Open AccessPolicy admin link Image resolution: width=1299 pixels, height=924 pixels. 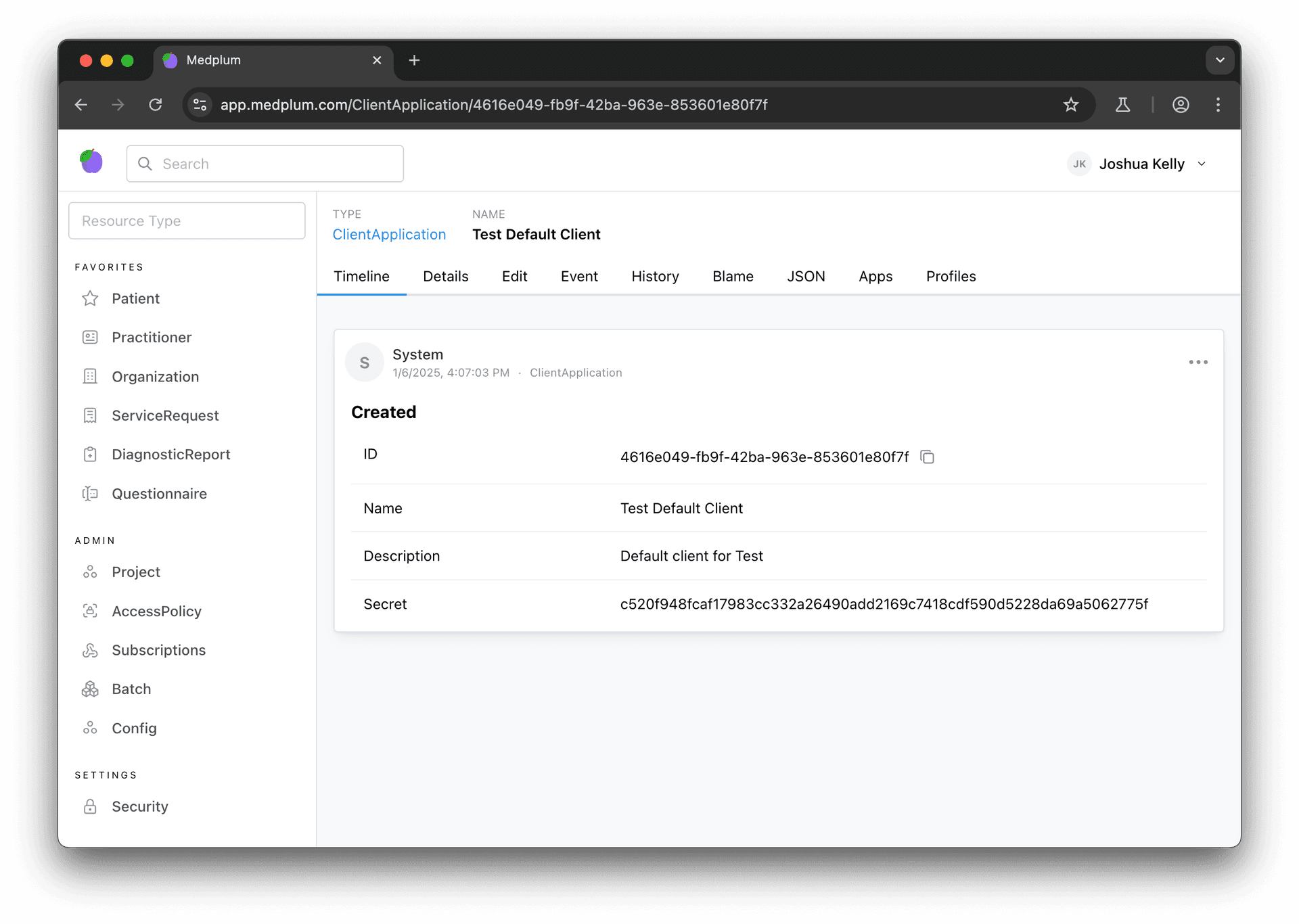[156, 611]
